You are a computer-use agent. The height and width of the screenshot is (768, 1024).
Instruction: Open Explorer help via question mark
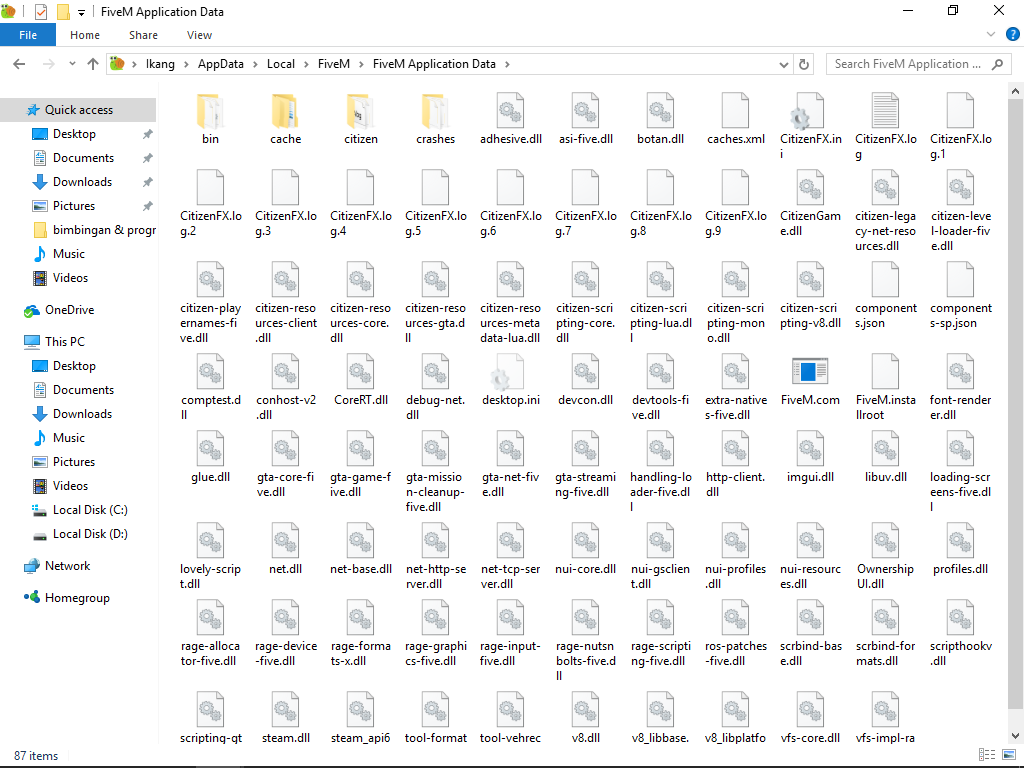pyautogui.click(x=1012, y=35)
